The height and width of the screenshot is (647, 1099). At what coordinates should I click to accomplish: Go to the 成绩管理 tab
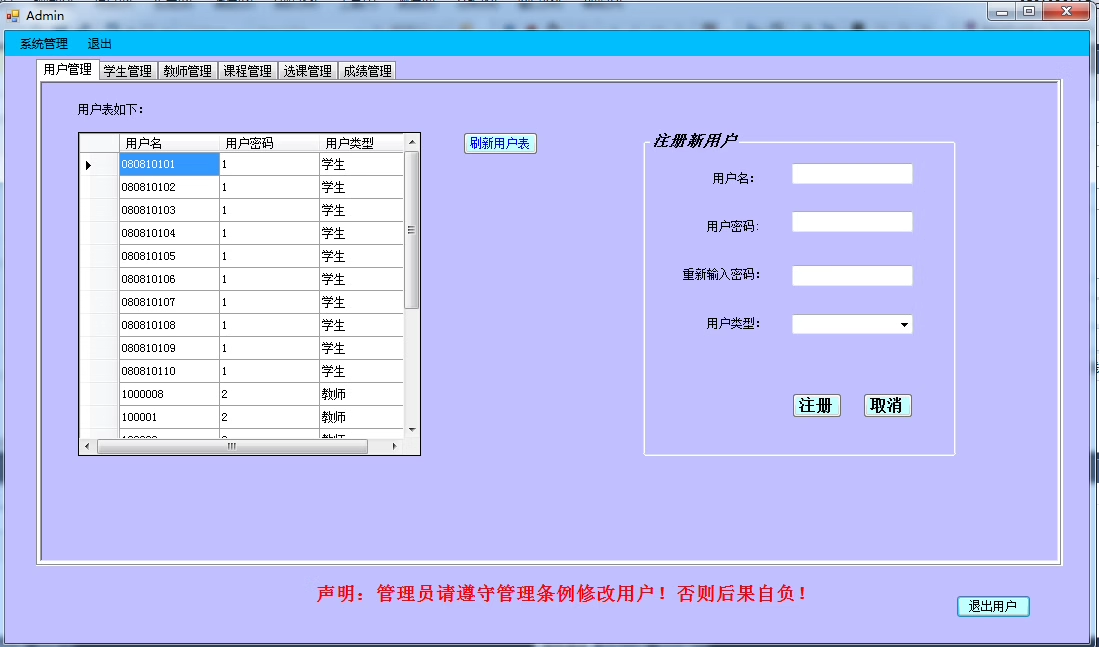(367, 71)
